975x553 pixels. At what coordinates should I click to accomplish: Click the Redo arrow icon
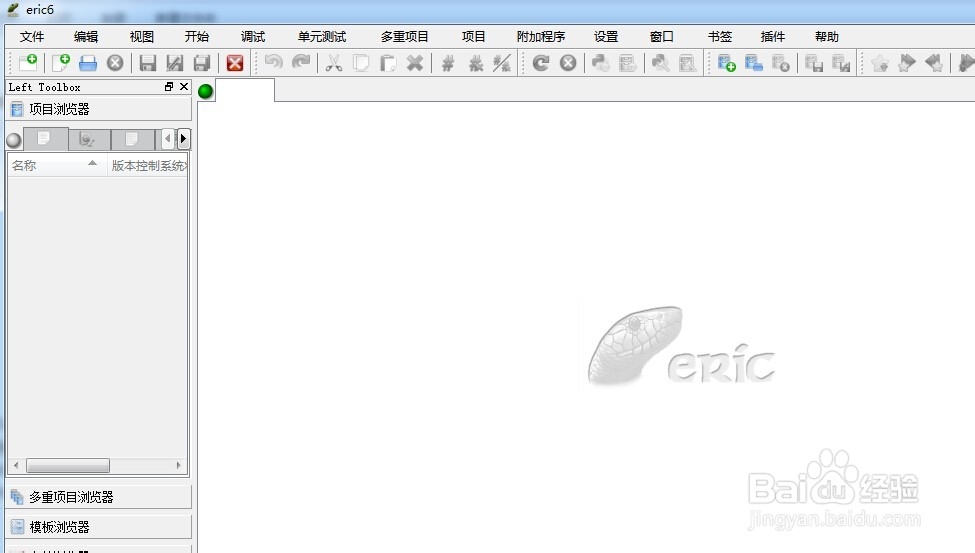point(301,63)
